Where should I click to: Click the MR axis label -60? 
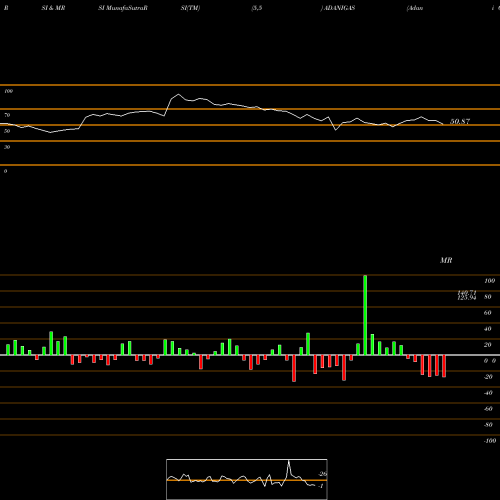click(488, 409)
